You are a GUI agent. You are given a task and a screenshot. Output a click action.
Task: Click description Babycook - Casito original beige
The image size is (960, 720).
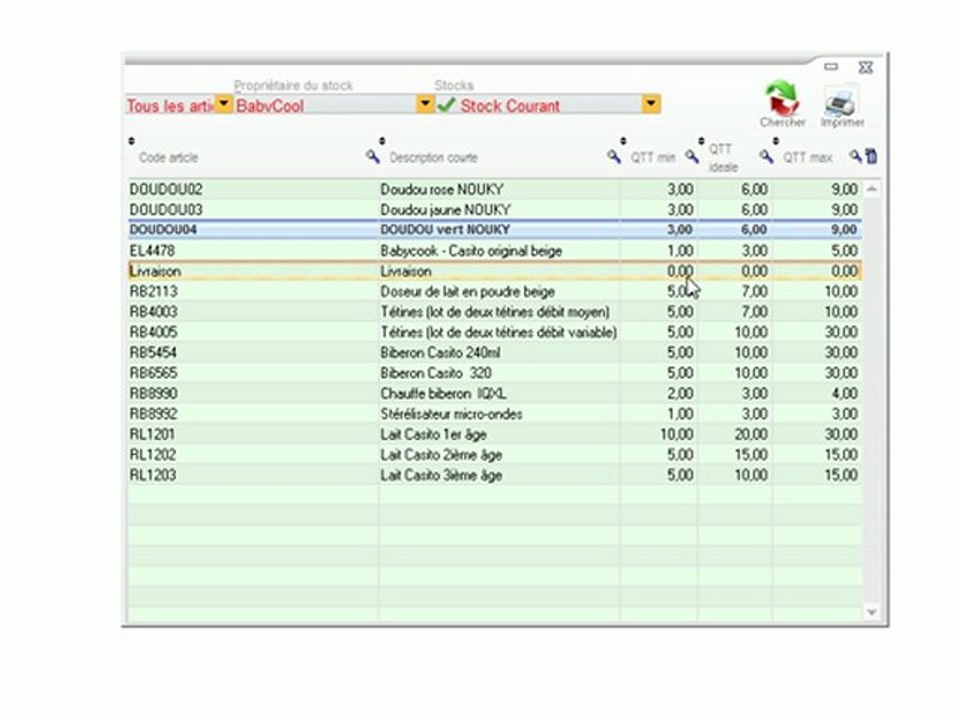(x=471, y=250)
